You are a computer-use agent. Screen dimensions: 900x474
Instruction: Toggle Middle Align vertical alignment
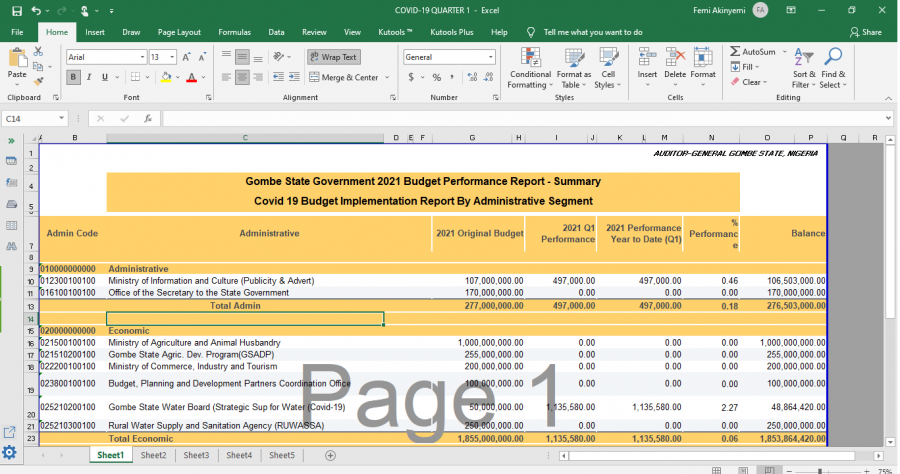[242, 57]
